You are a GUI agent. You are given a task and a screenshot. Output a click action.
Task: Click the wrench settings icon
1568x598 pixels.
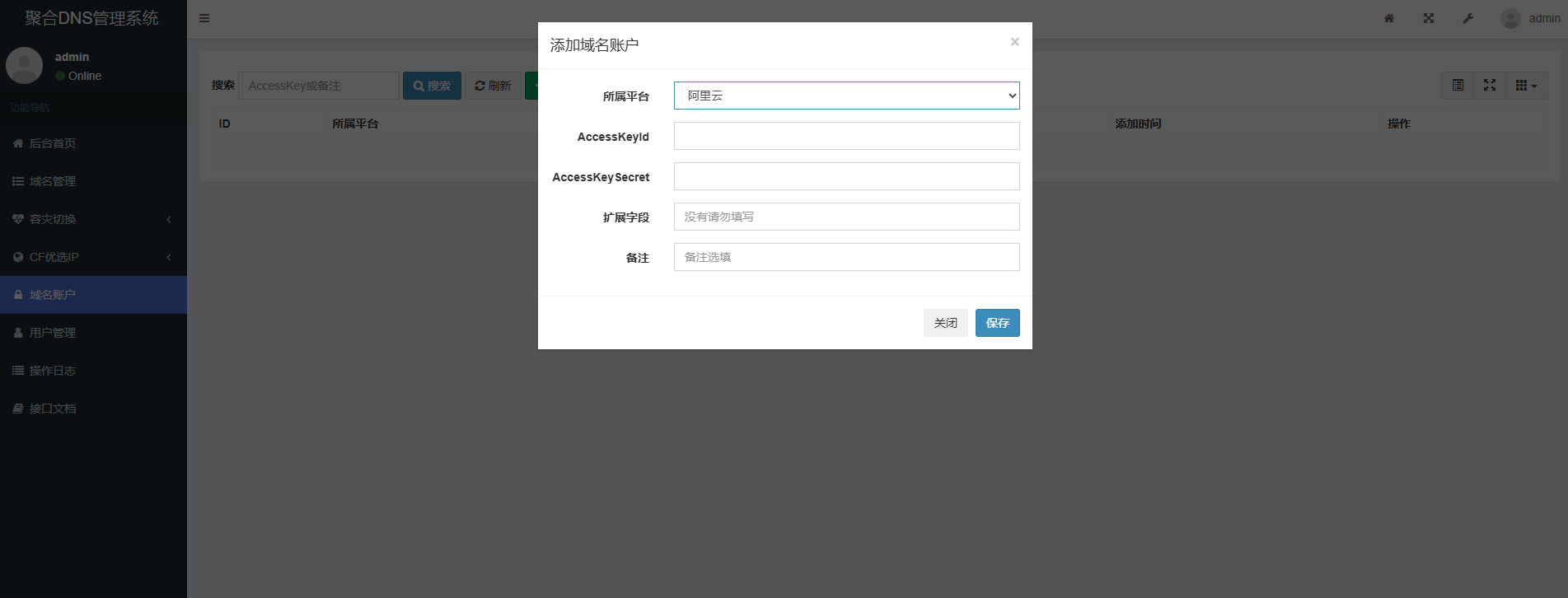click(x=1468, y=18)
